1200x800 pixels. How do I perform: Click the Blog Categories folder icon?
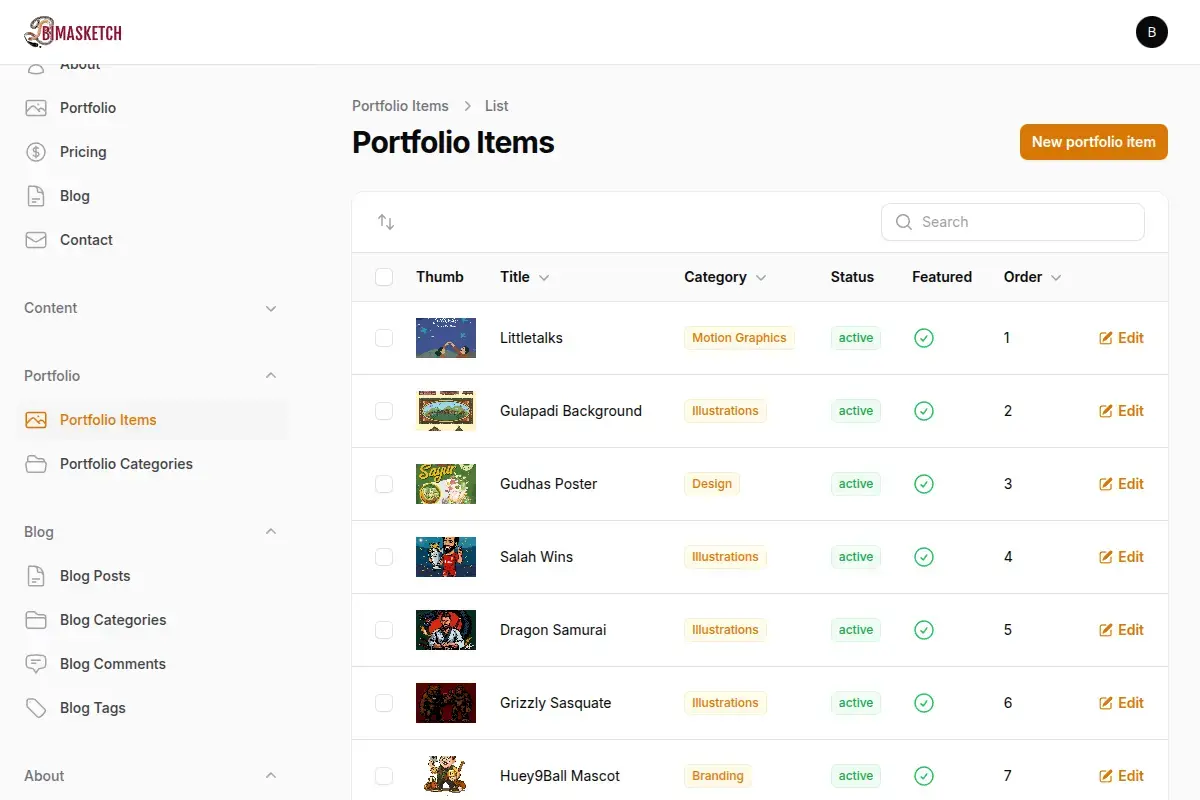coord(36,620)
